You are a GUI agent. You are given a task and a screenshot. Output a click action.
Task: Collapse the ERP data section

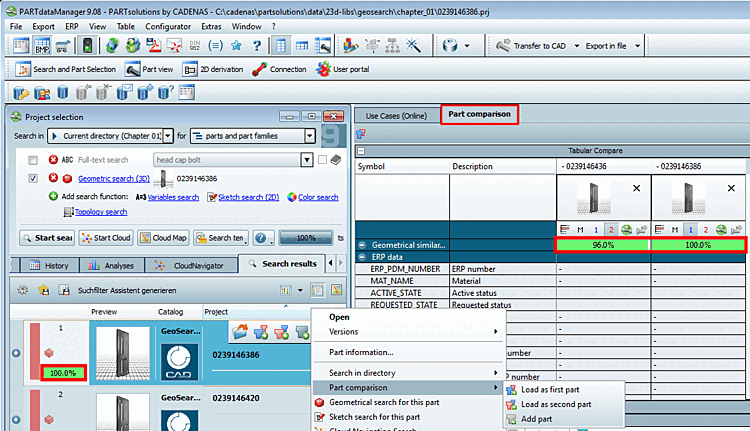pyautogui.click(x=362, y=257)
